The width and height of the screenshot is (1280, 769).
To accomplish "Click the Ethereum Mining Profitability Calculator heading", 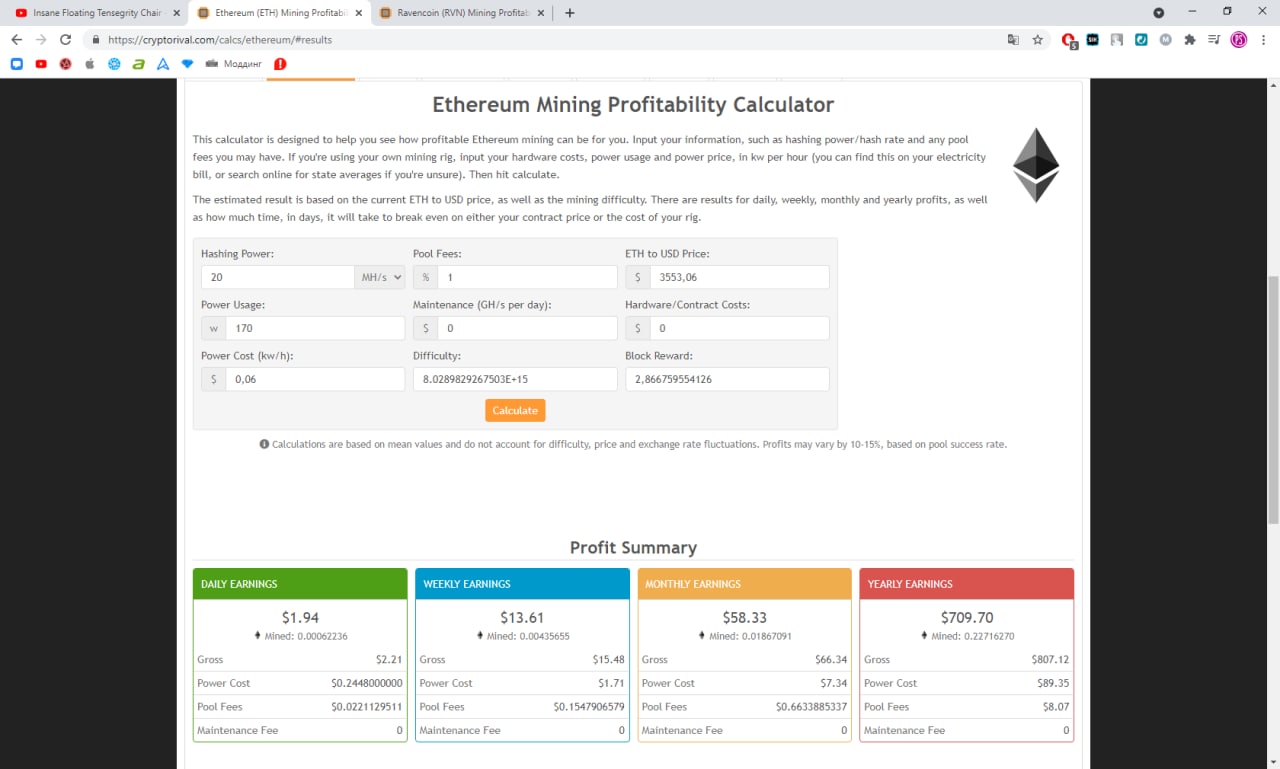I will (x=633, y=104).
